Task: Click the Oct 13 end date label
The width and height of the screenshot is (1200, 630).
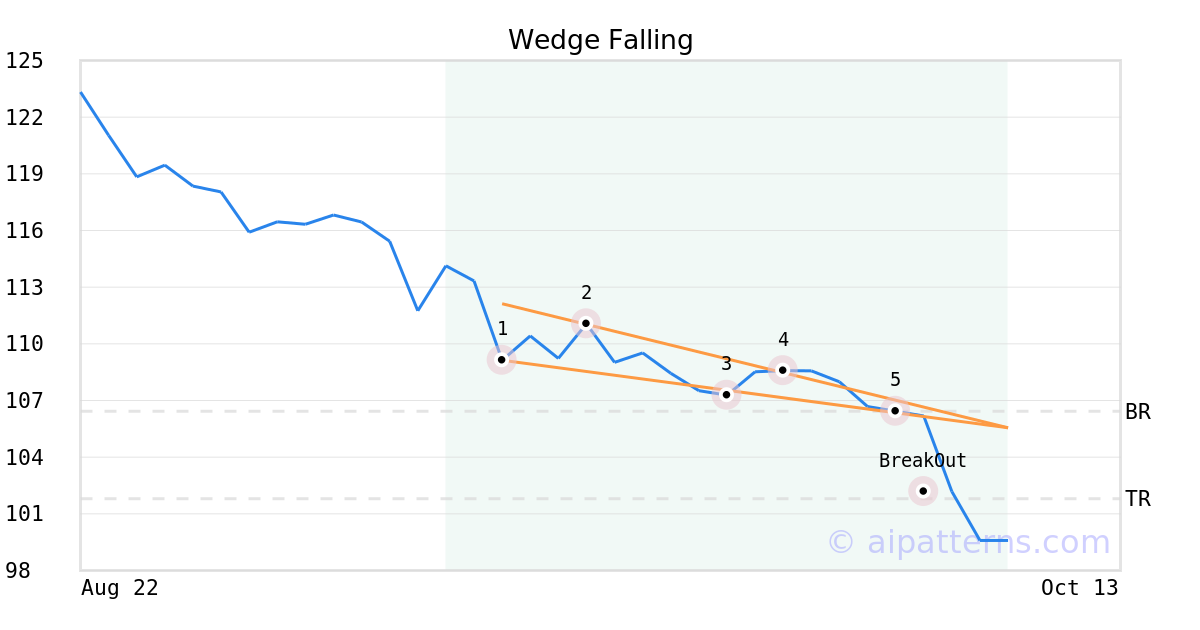Action: click(1079, 588)
